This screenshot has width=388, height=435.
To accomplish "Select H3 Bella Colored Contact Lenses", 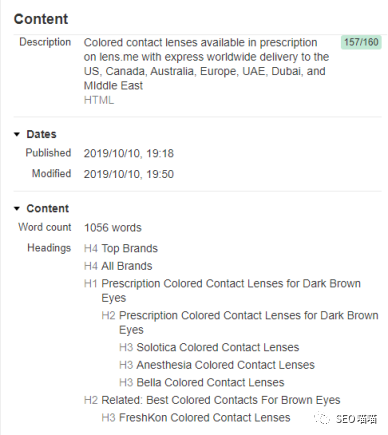I will coord(202,382).
